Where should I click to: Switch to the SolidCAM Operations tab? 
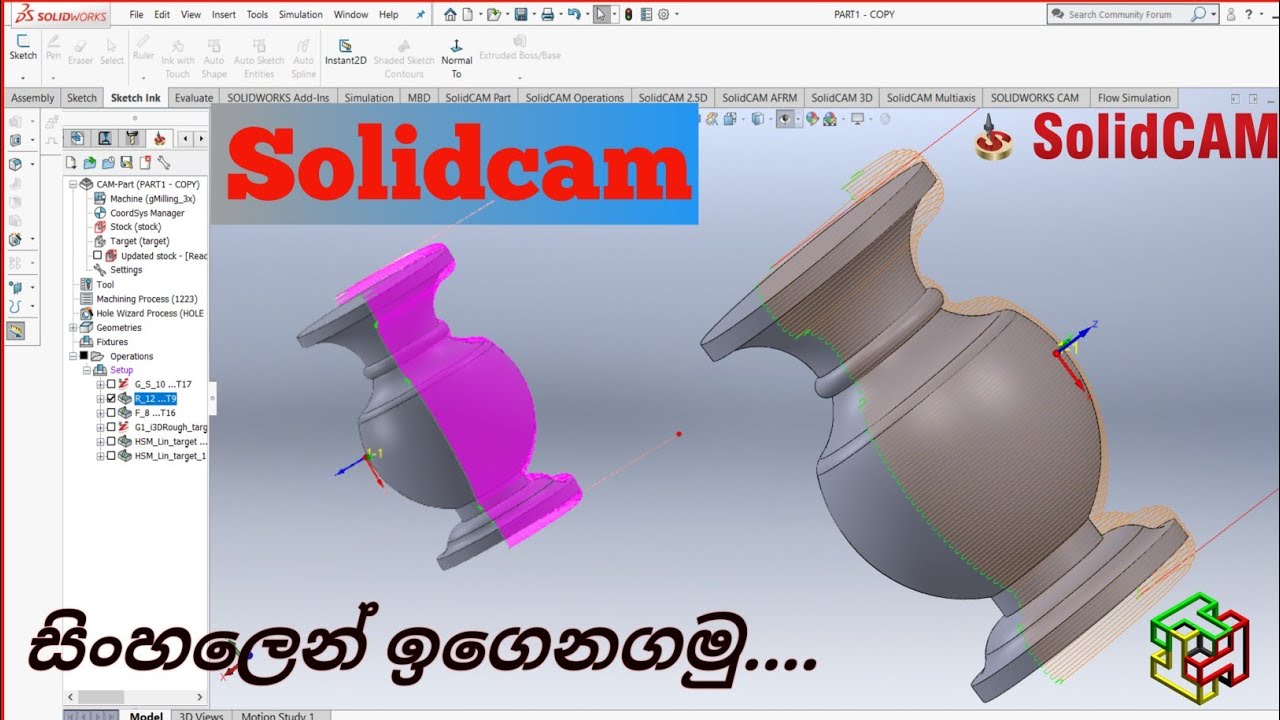(575, 98)
